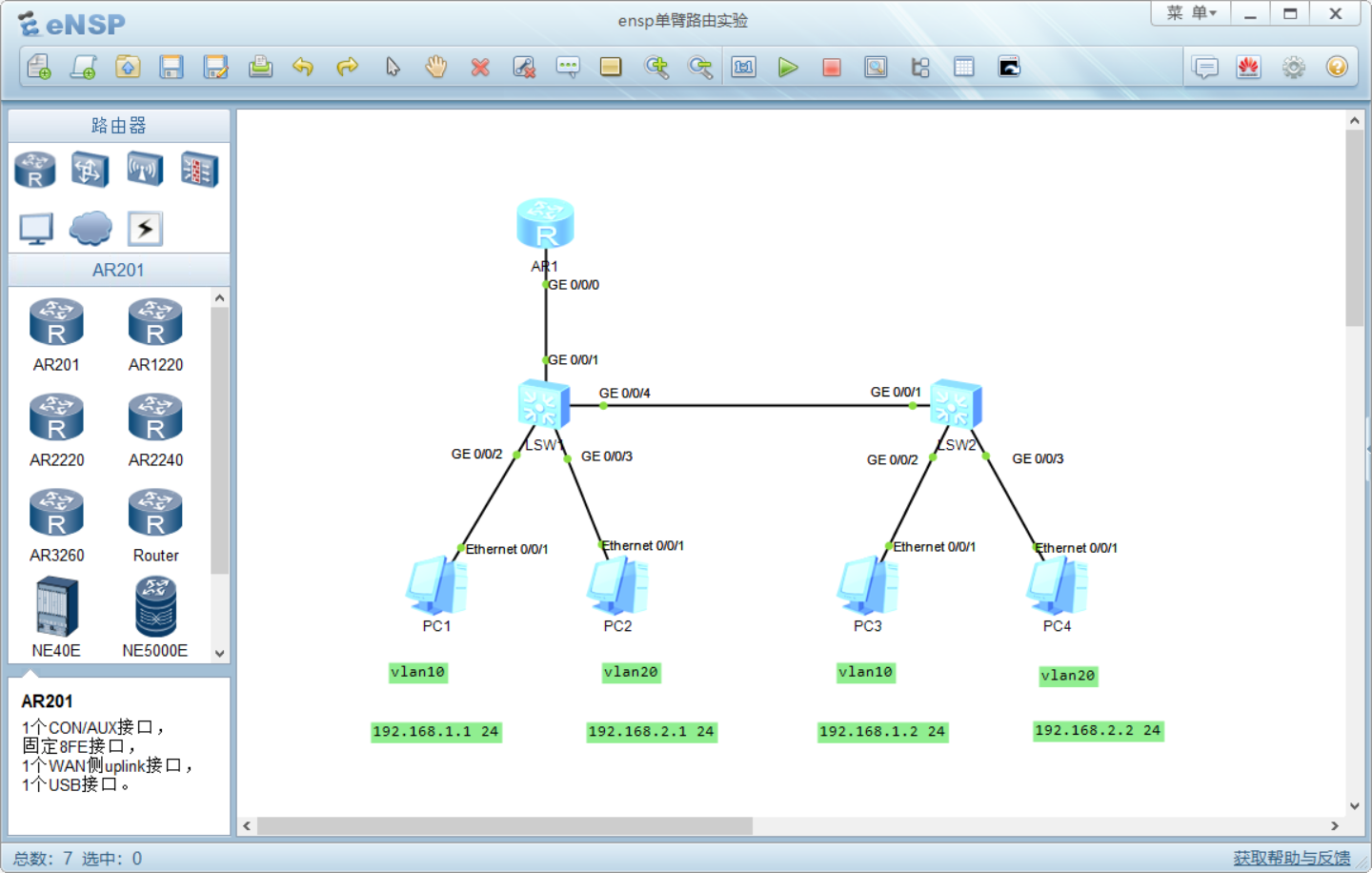Viewport: 1372px width, 873px height.
Task: Pick the AR1220 router model
Action: point(155,335)
